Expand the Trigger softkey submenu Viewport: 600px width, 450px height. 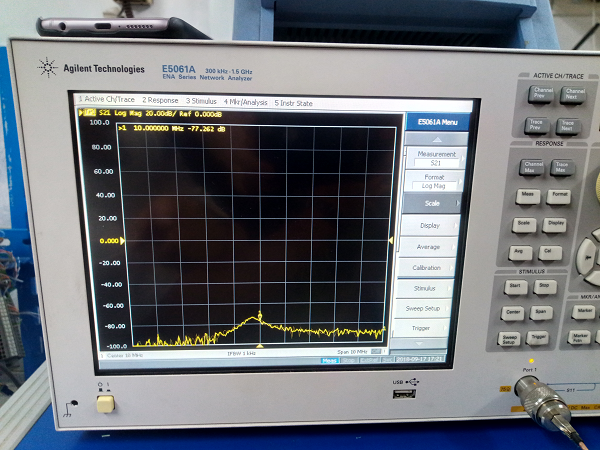tap(420, 328)
